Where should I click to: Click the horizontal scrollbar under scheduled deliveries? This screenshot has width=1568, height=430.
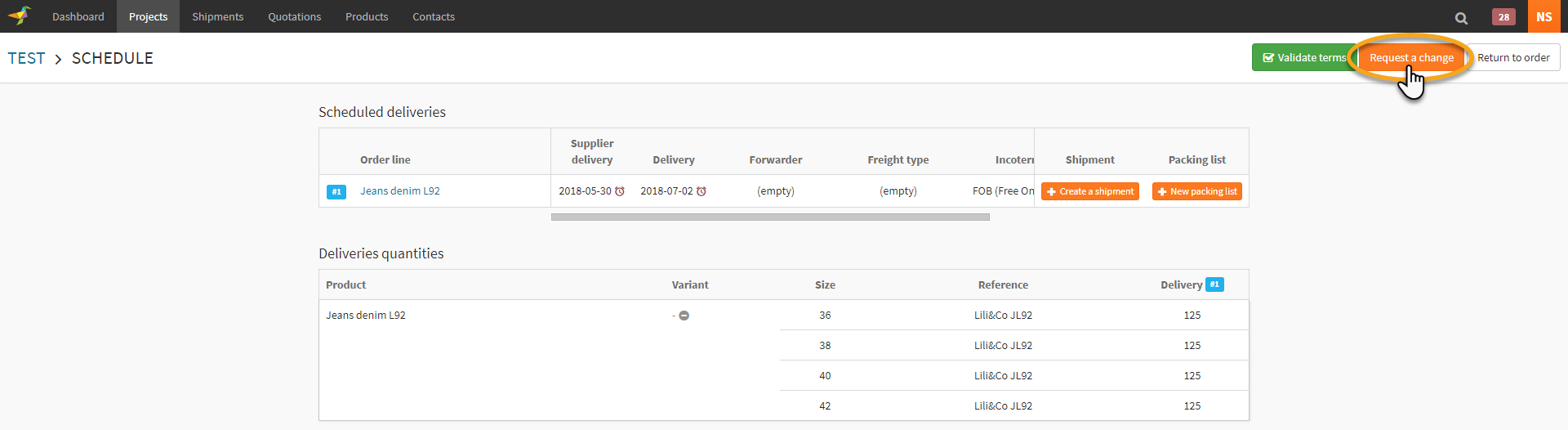coord(770,217)
